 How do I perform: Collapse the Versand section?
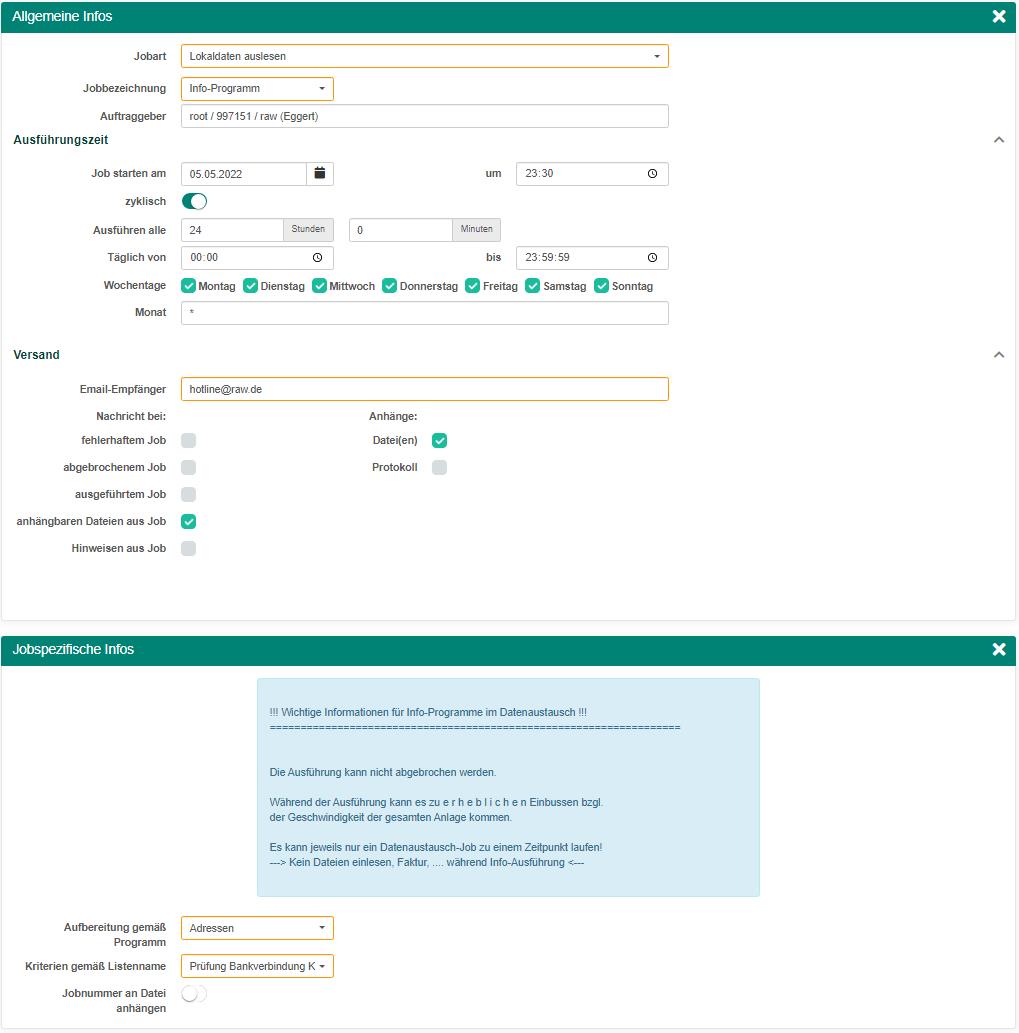(x=998, y=355)
